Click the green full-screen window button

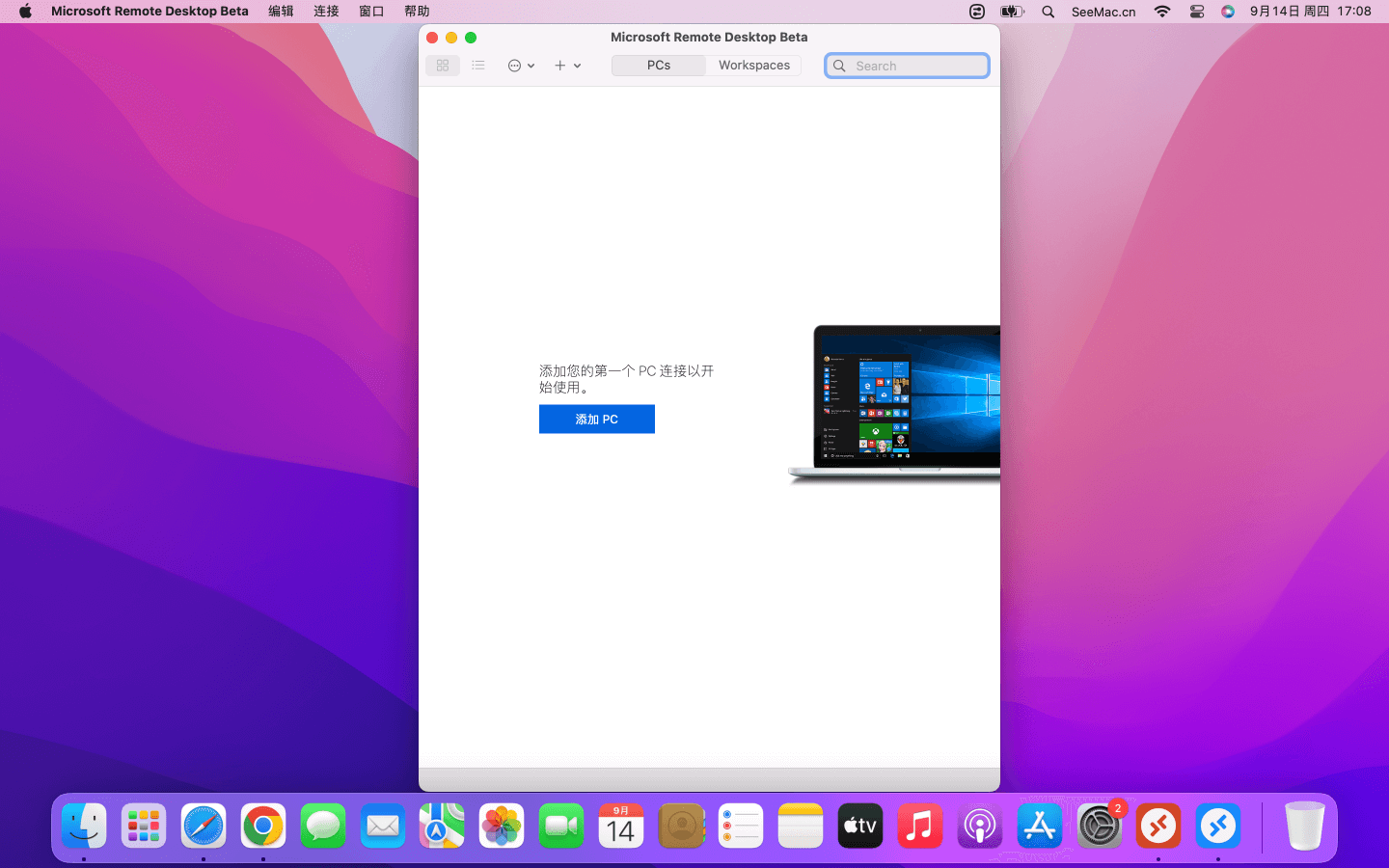(471, 38)
